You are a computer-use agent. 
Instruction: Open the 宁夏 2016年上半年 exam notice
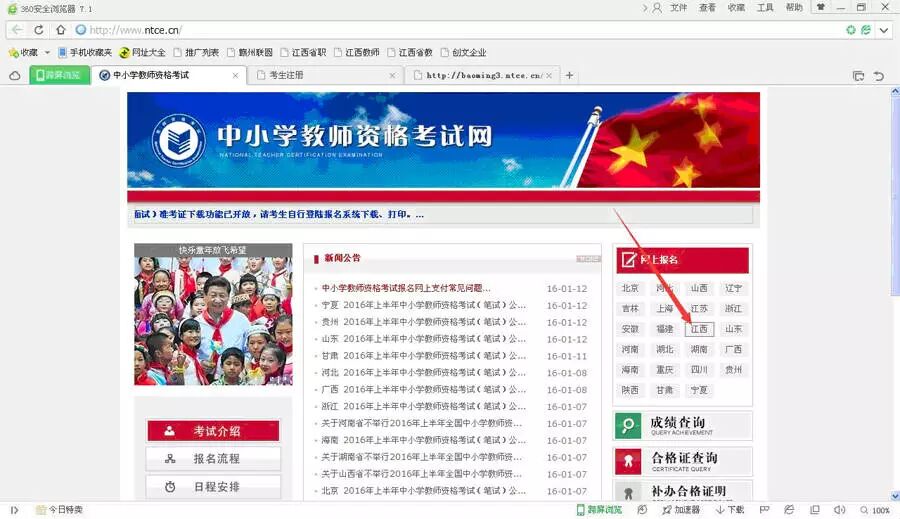tap(424, 305)
